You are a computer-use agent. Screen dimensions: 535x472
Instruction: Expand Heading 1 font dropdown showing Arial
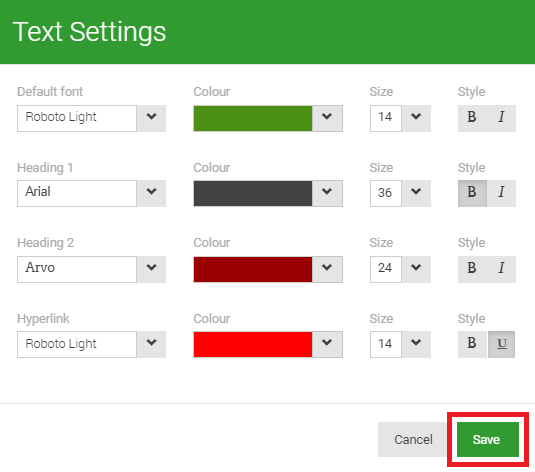[x=151, y=193]
